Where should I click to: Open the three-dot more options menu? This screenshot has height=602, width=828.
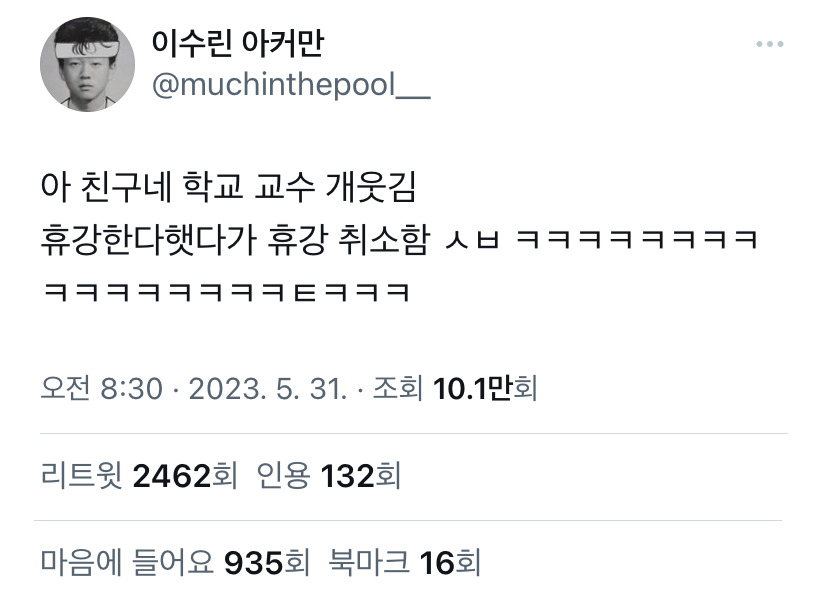pos(769,44)
